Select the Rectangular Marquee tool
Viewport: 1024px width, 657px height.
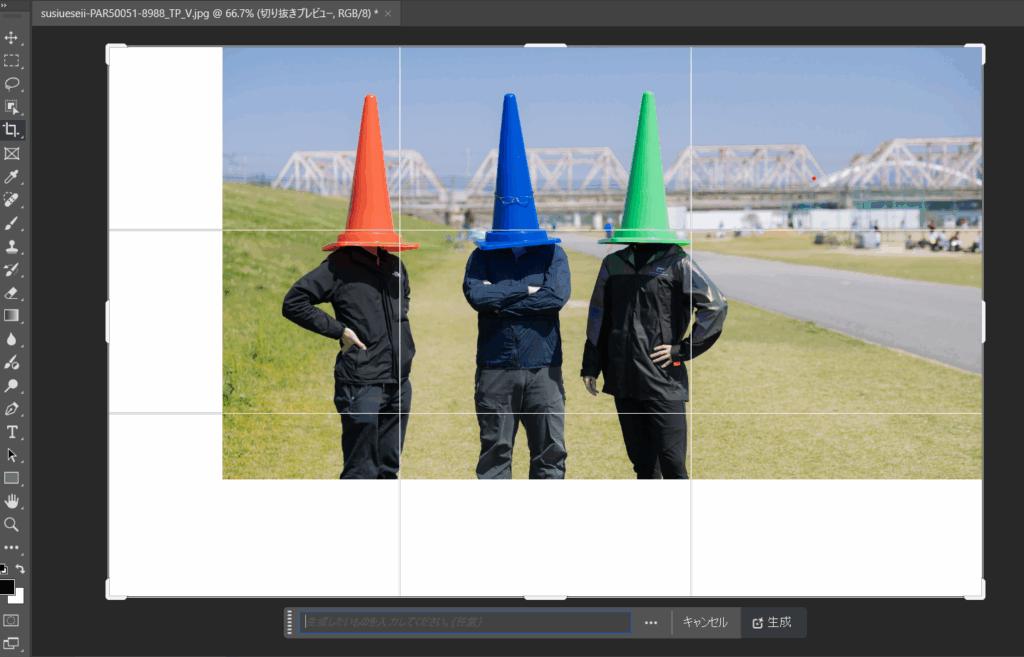[x=12, y=61]
